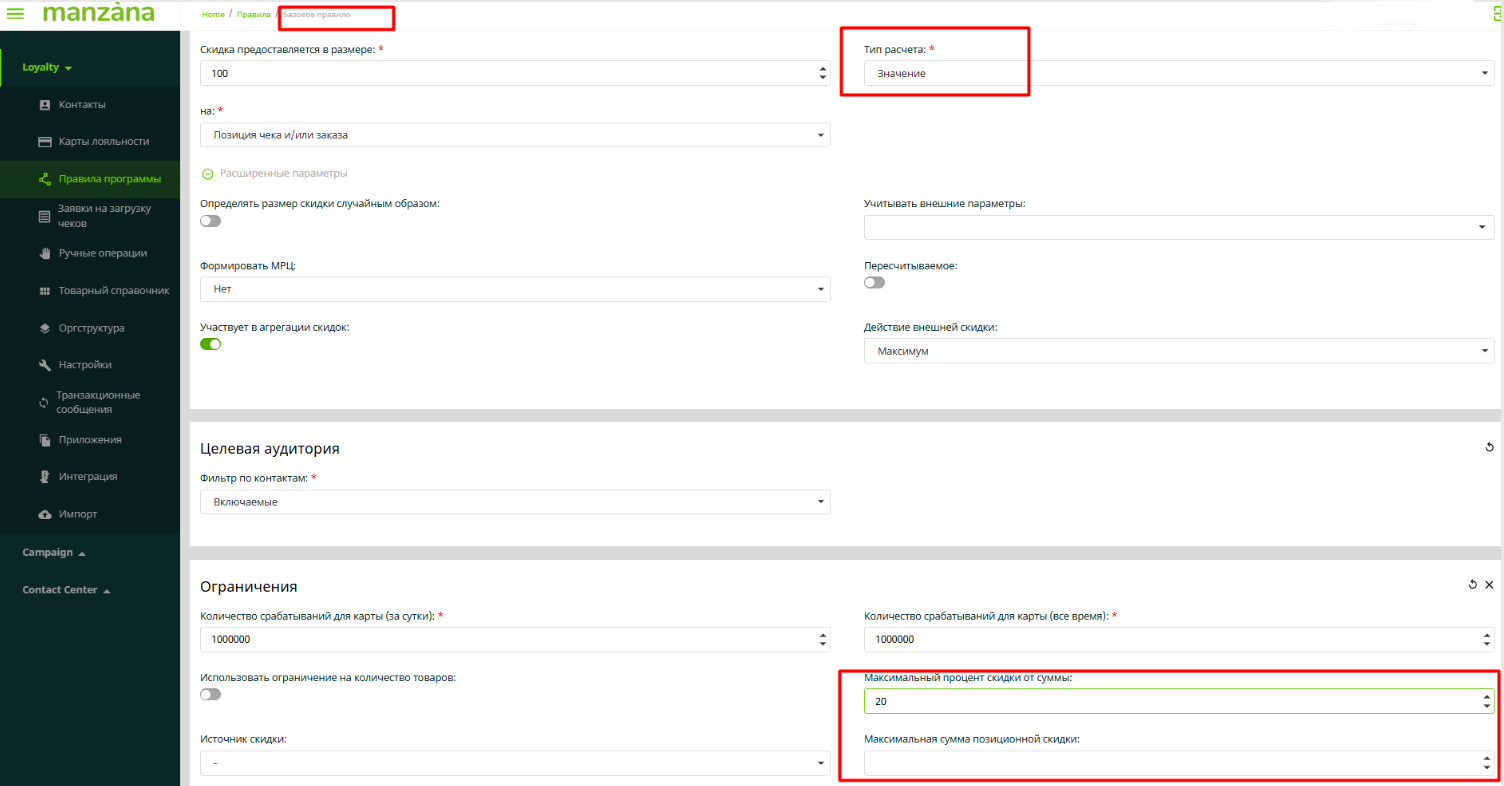Reset the Целевая аудитория section
This screenshot has width=1504, height=786.
pos(1489,447)
